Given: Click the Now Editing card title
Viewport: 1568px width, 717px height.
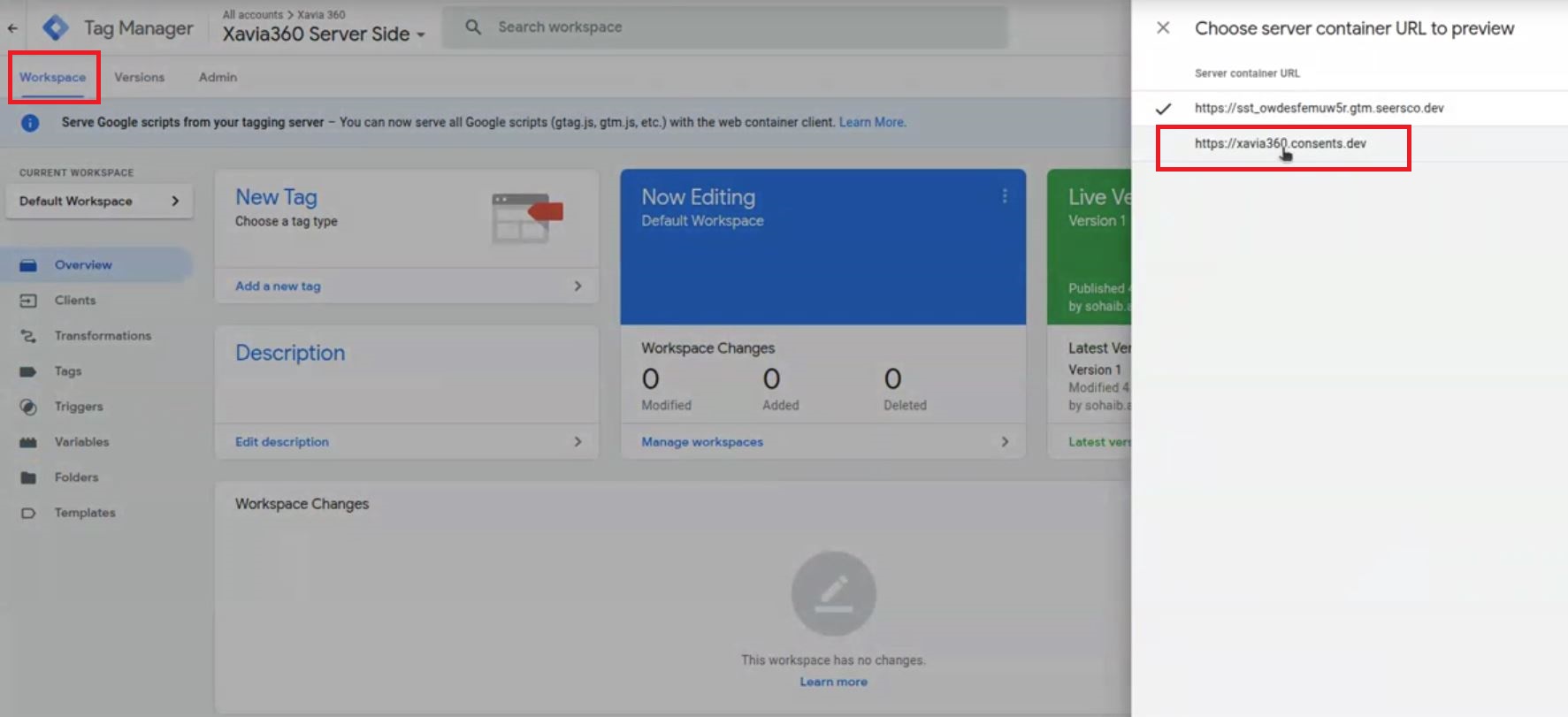Looking at the screenshot, I should tap(698, 197).
